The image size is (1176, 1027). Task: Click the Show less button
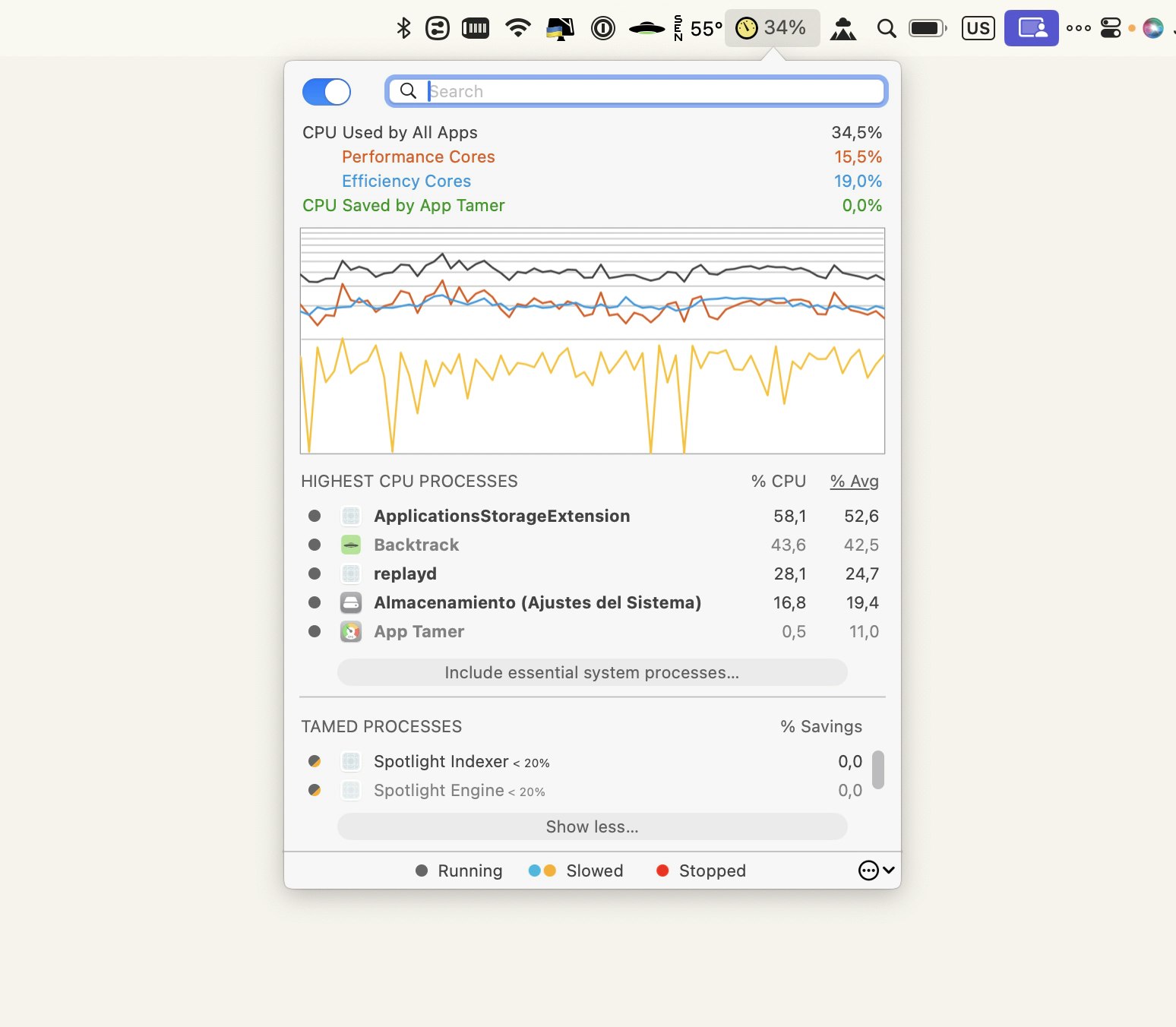593,827
